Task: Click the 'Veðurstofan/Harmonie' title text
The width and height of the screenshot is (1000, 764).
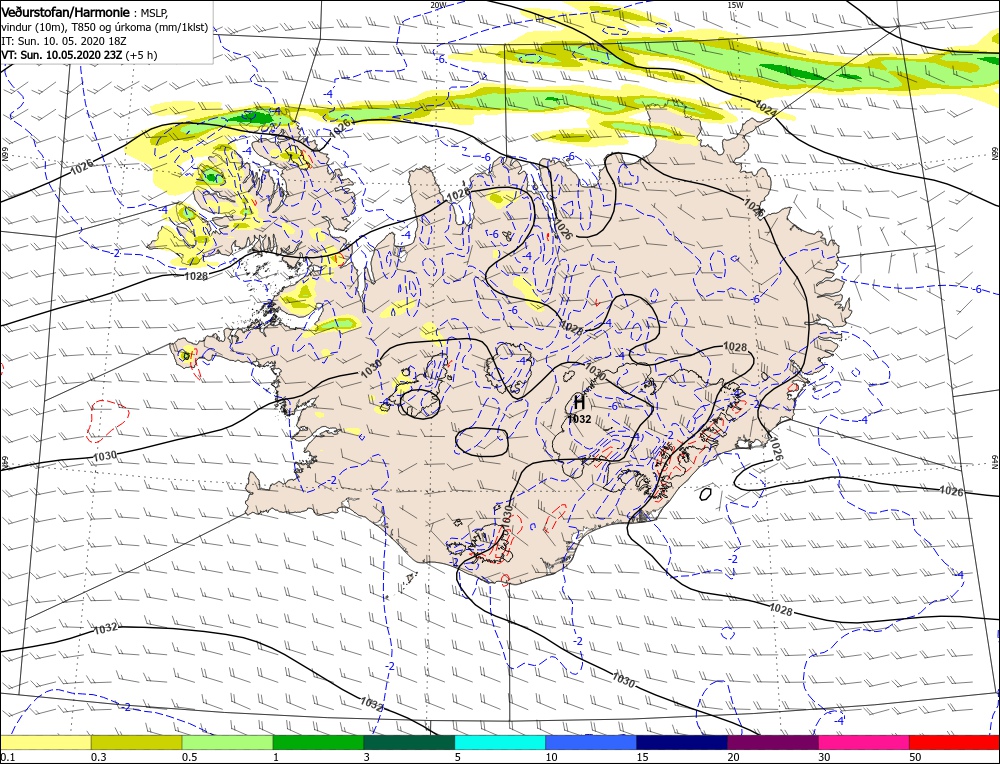Action: 66,12
